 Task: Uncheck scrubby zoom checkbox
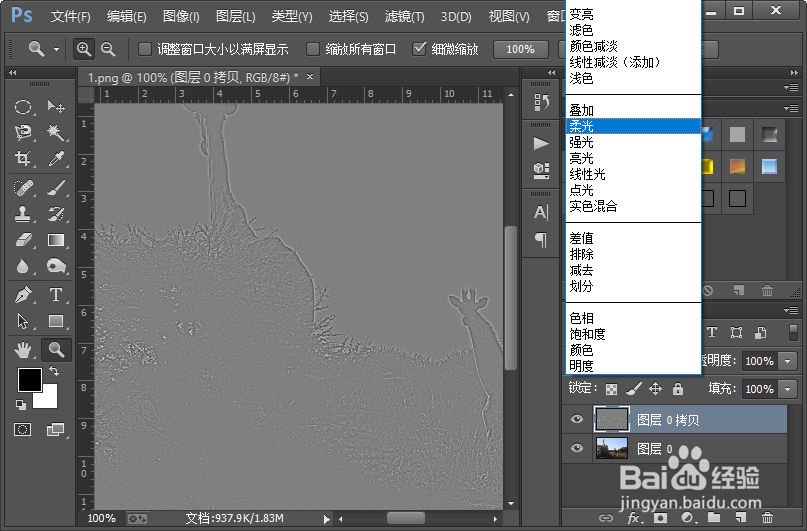419,49
